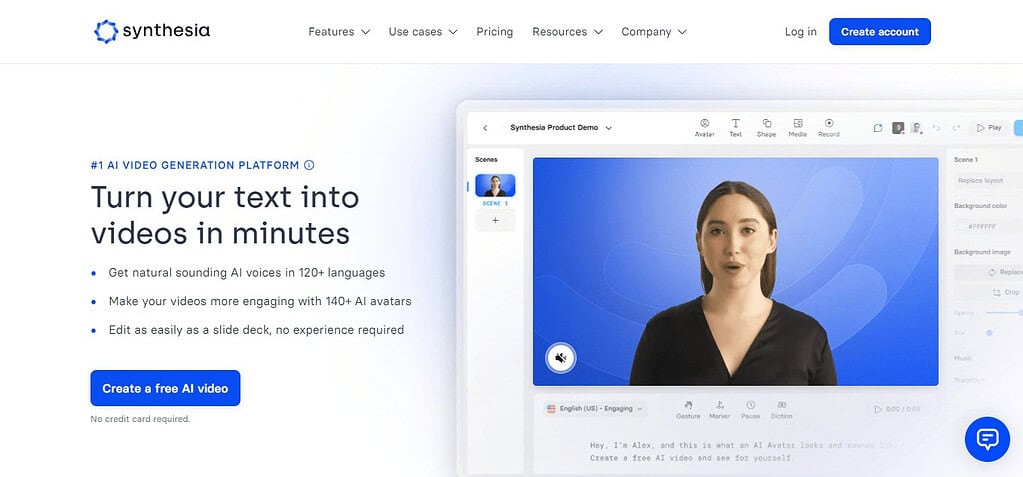Play the script audio preview
This screenshot has height=477, width=1023.
click(878, 409)
